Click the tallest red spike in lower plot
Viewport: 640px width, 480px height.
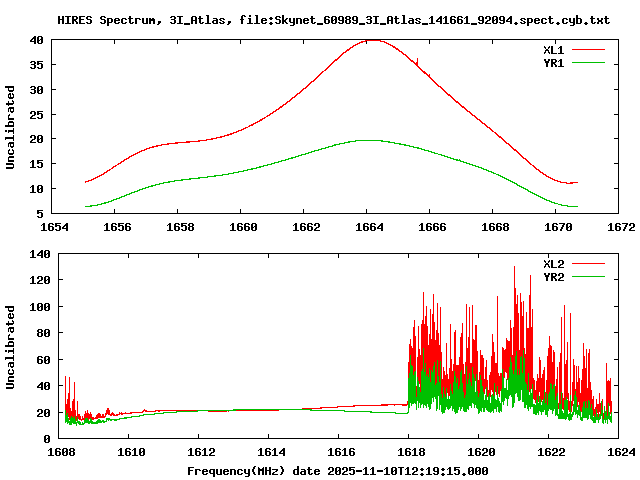click(x=515, y=268)
